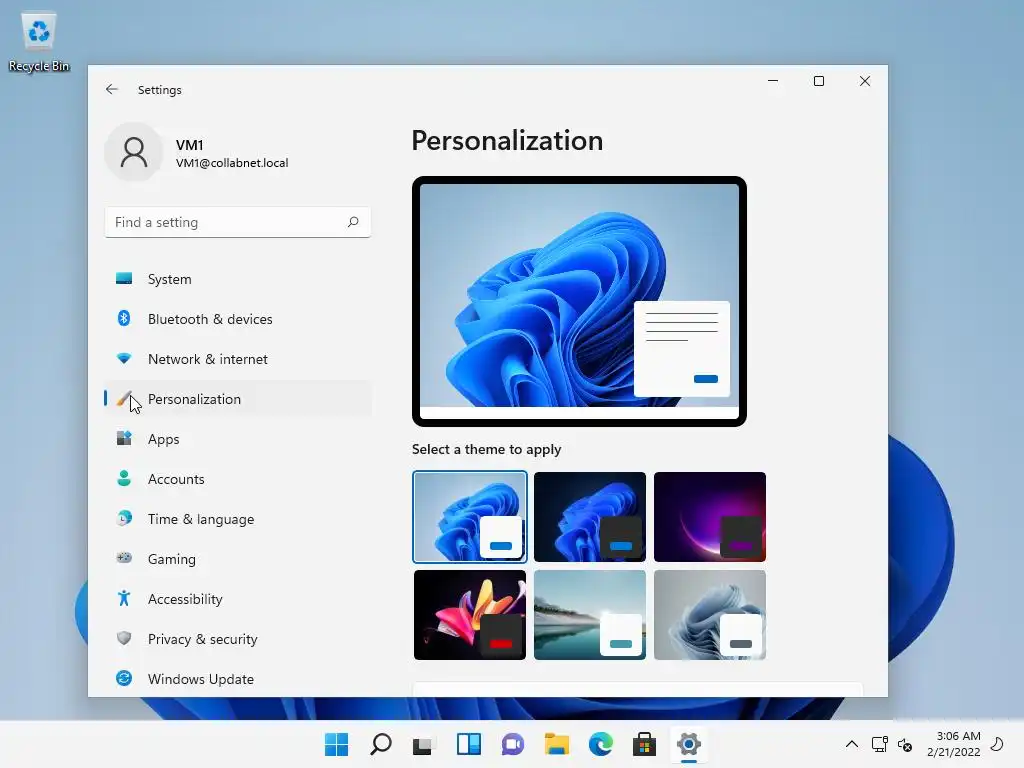Apply the purple glow theme

tap(710, 517)
